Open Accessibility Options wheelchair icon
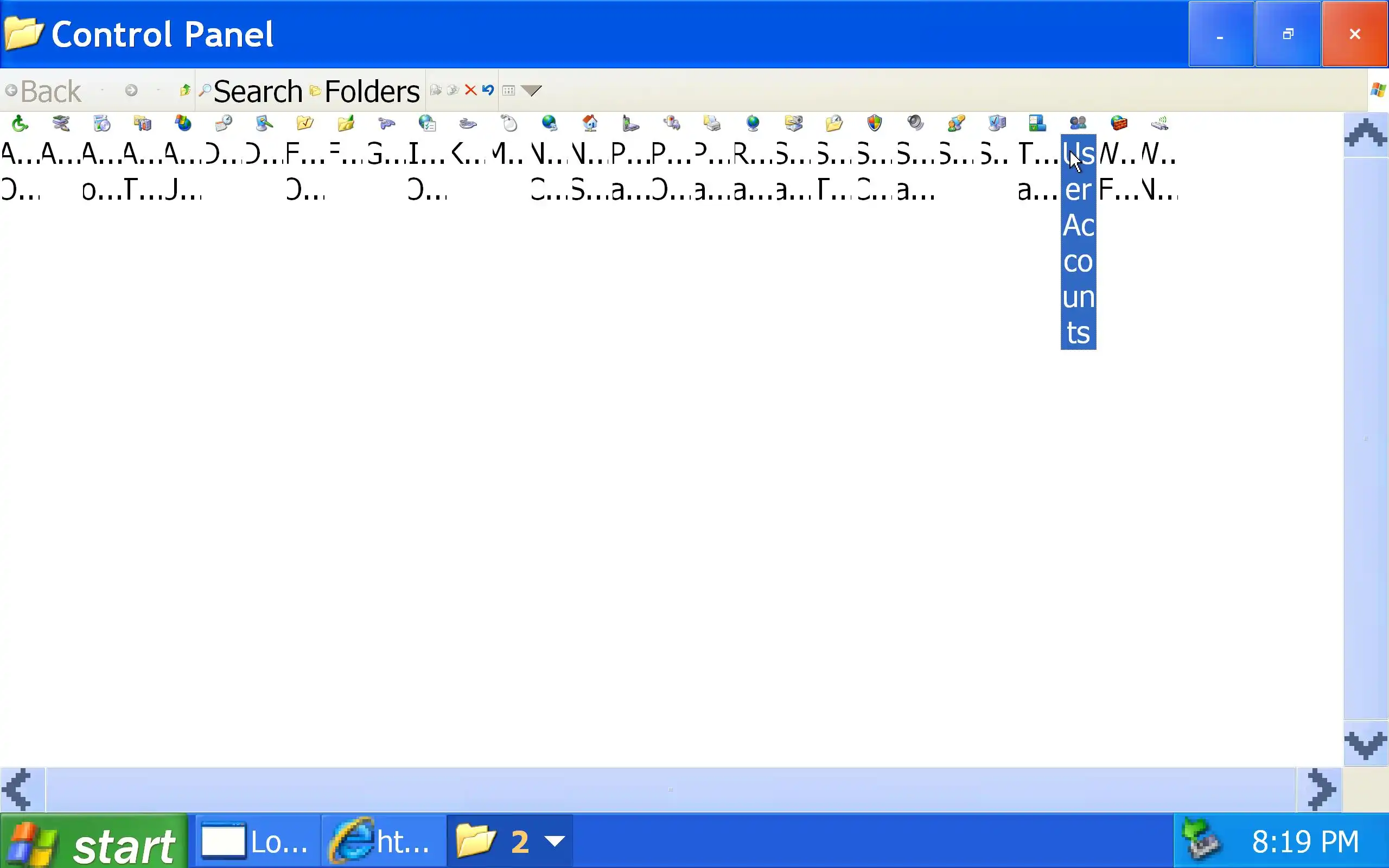The height and width of the screenshot is (868, 1389). pyautogui.click(x=20, y=124)
